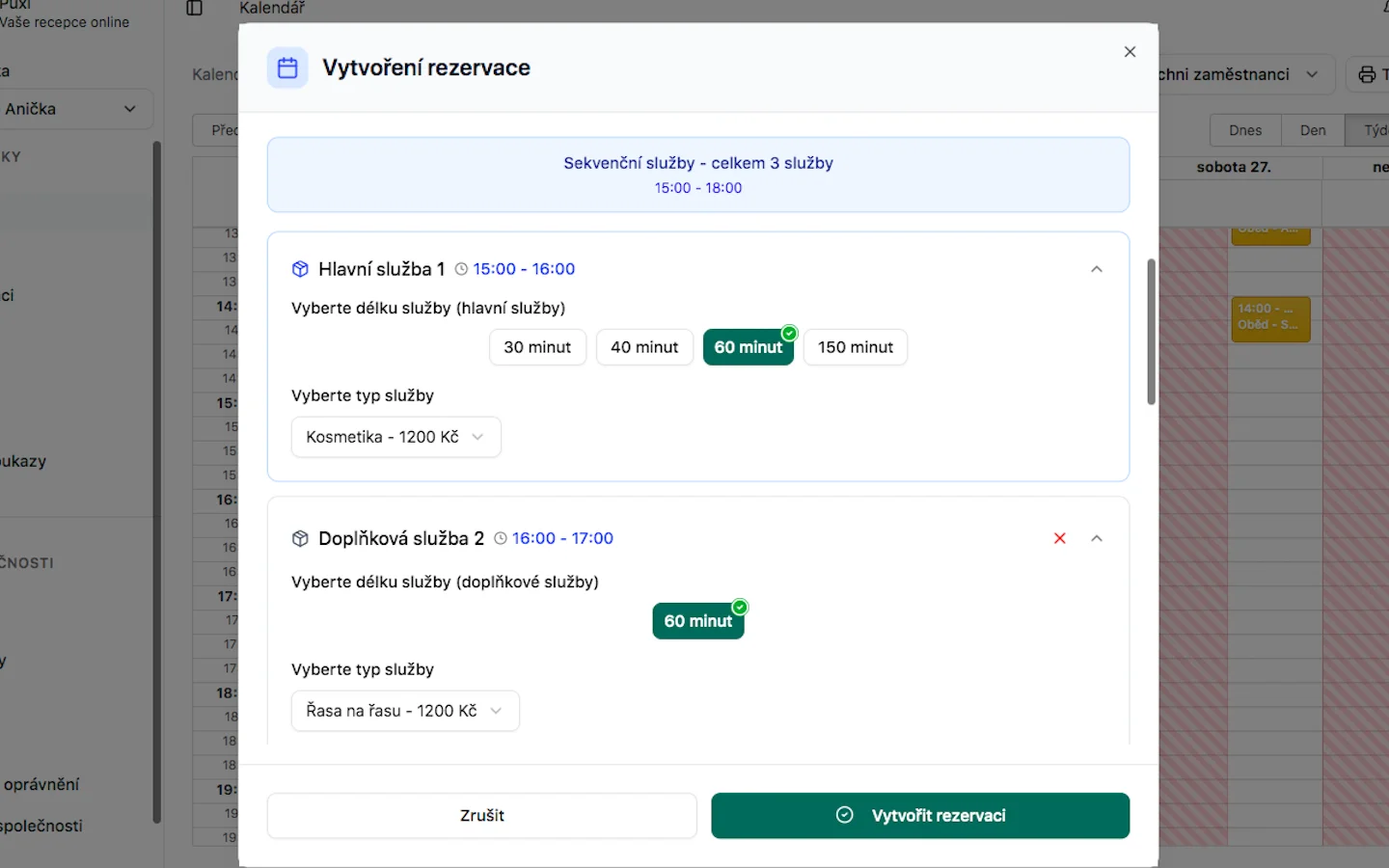Open the Kosmetika - 1200 Kč dropdown
Image resolution: width=1389 pixels, height=868 pixels.
[395, 437]
